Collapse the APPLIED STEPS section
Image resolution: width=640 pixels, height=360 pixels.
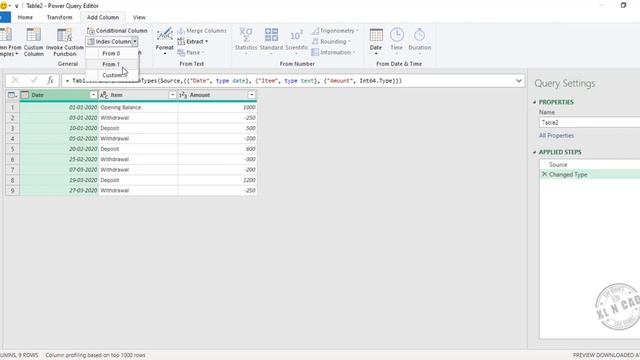coord(534,152)
